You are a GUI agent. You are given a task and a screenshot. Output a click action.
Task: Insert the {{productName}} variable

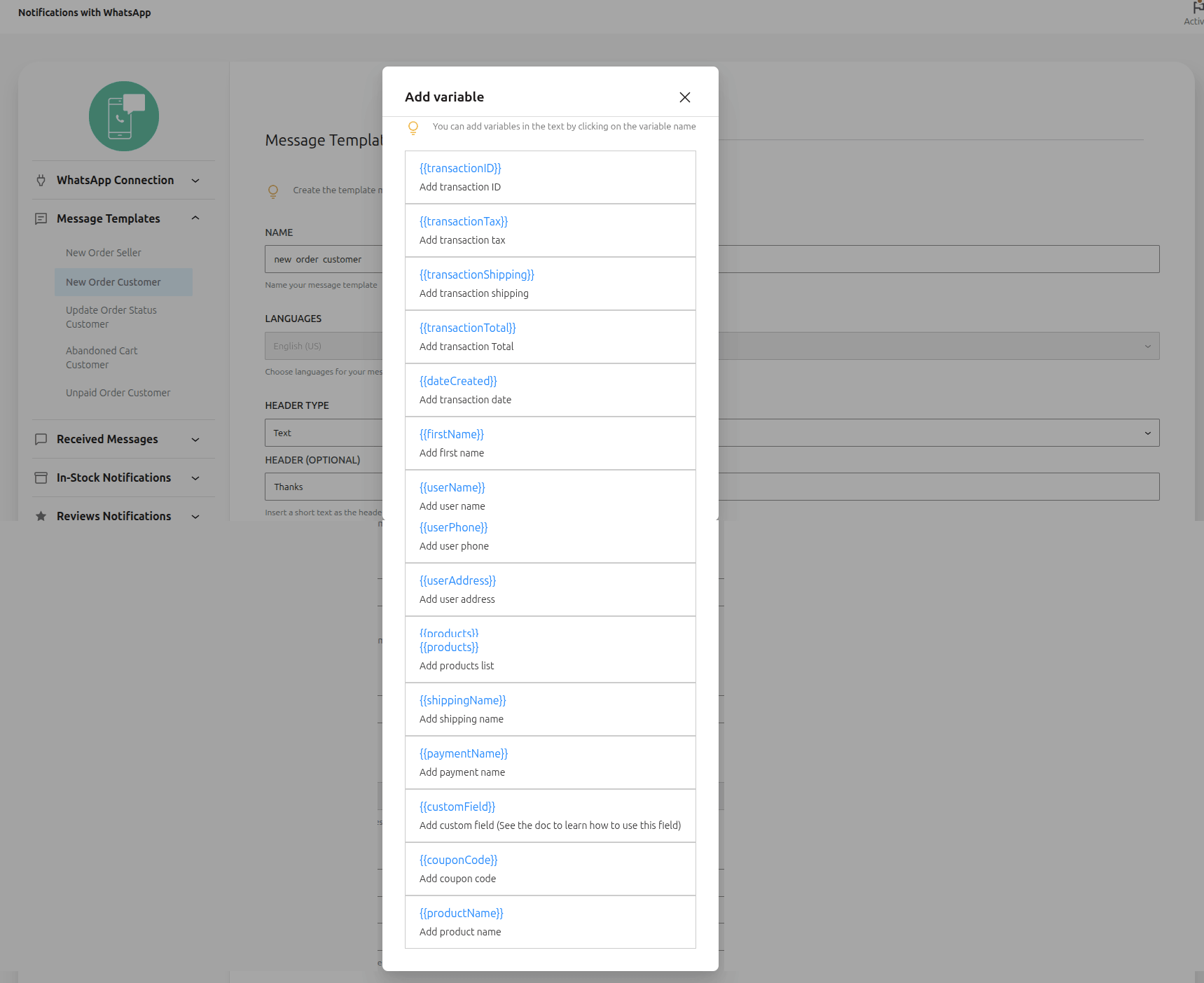click(462, 913)
